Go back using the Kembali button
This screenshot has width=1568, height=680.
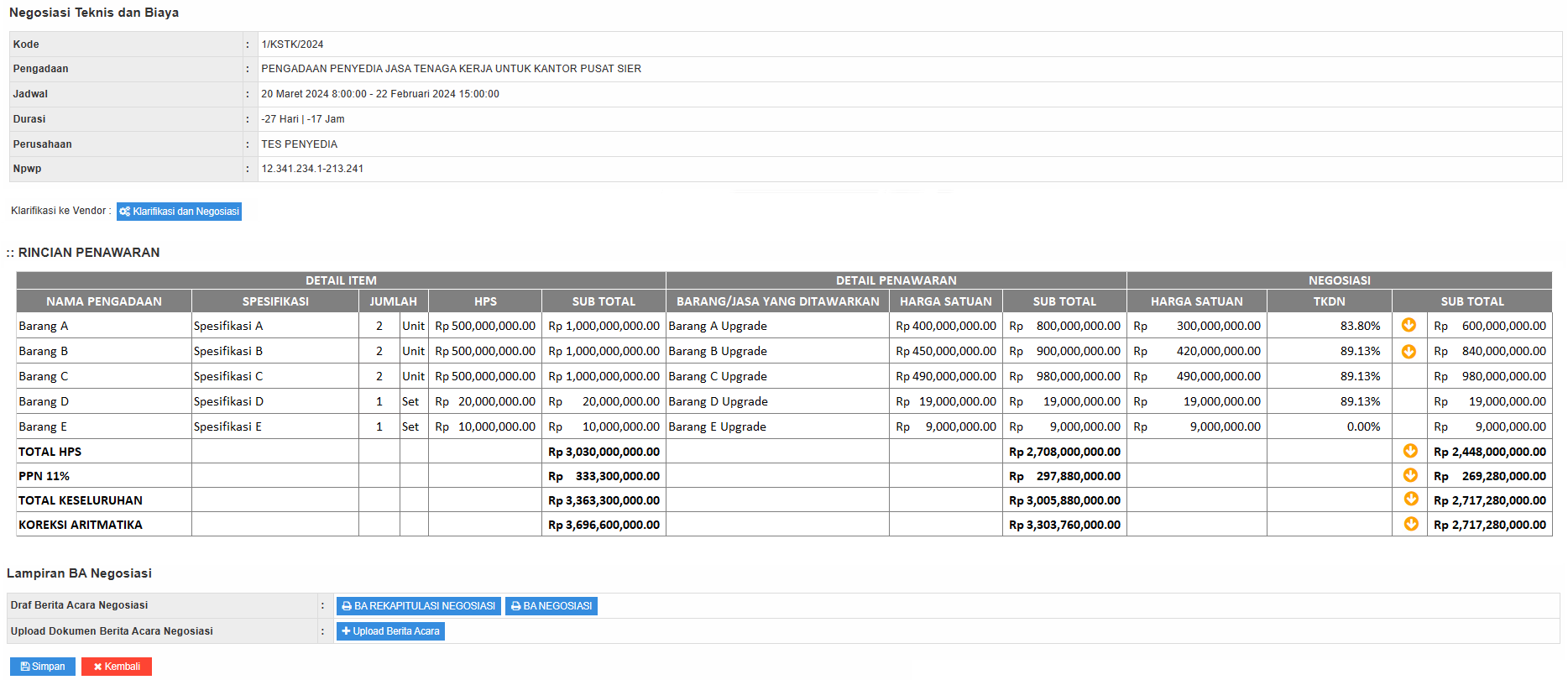(x=117, y=667)
